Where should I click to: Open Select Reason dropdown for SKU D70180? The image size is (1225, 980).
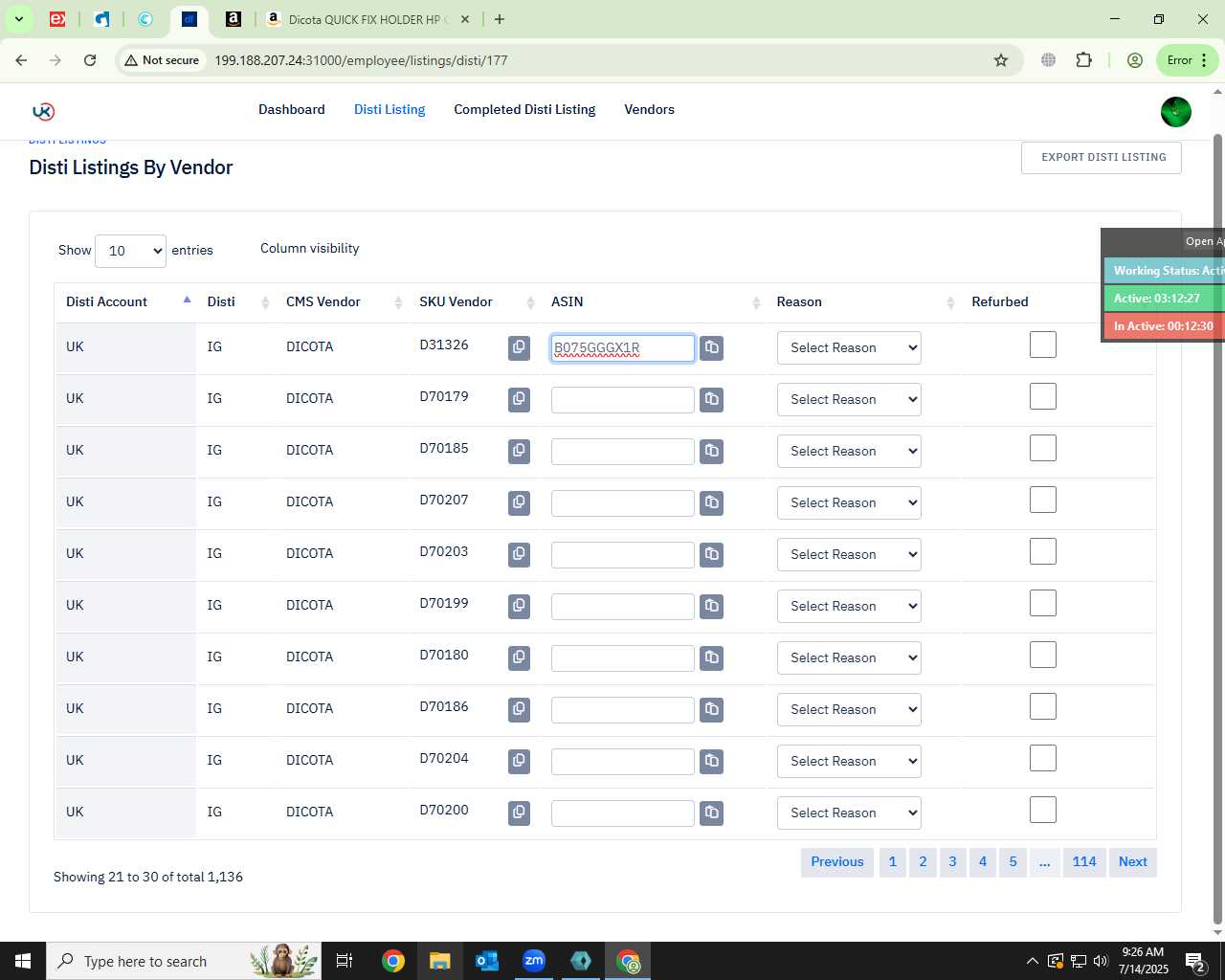point(849,657)
